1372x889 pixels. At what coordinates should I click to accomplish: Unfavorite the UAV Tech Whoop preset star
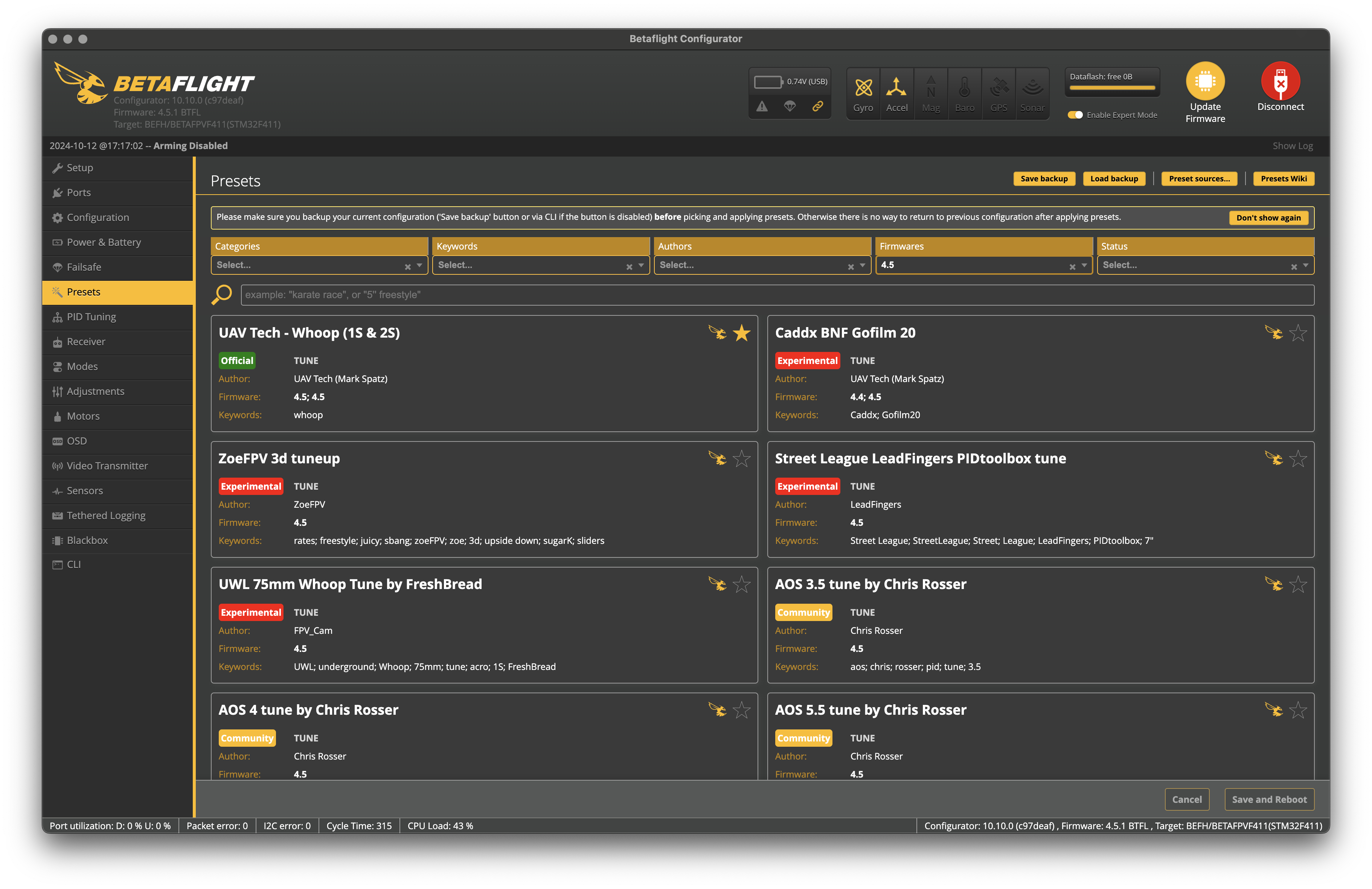741,332
